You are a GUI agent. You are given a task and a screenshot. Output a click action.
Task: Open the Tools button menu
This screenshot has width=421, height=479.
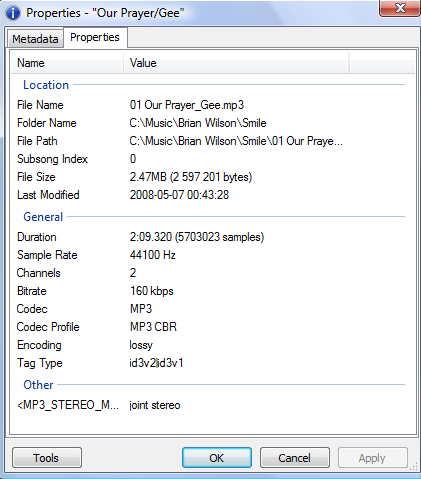47,458
